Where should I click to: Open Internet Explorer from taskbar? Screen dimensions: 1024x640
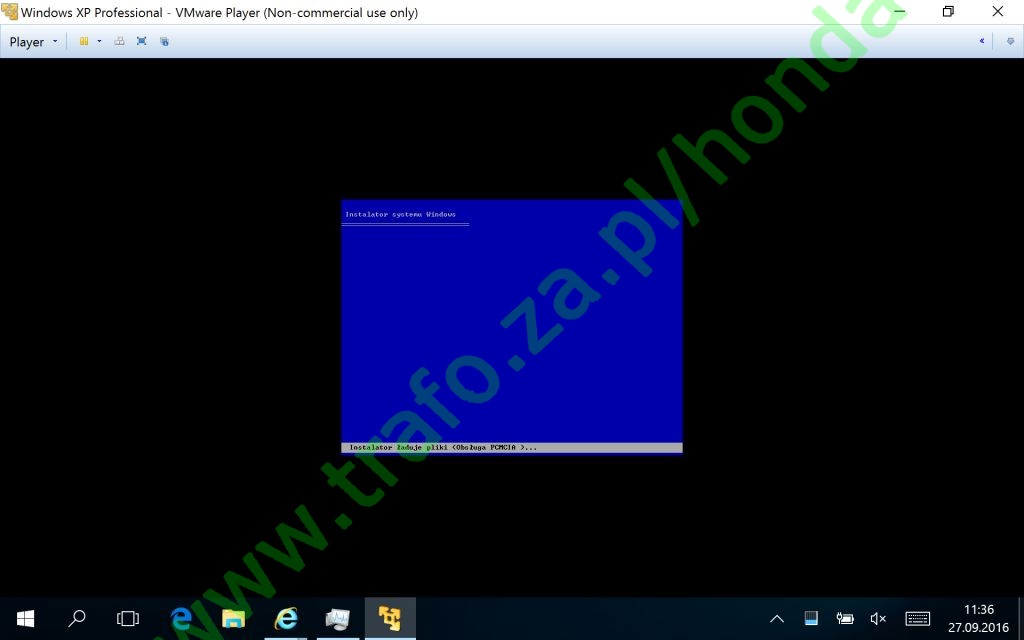coord(285,618)
